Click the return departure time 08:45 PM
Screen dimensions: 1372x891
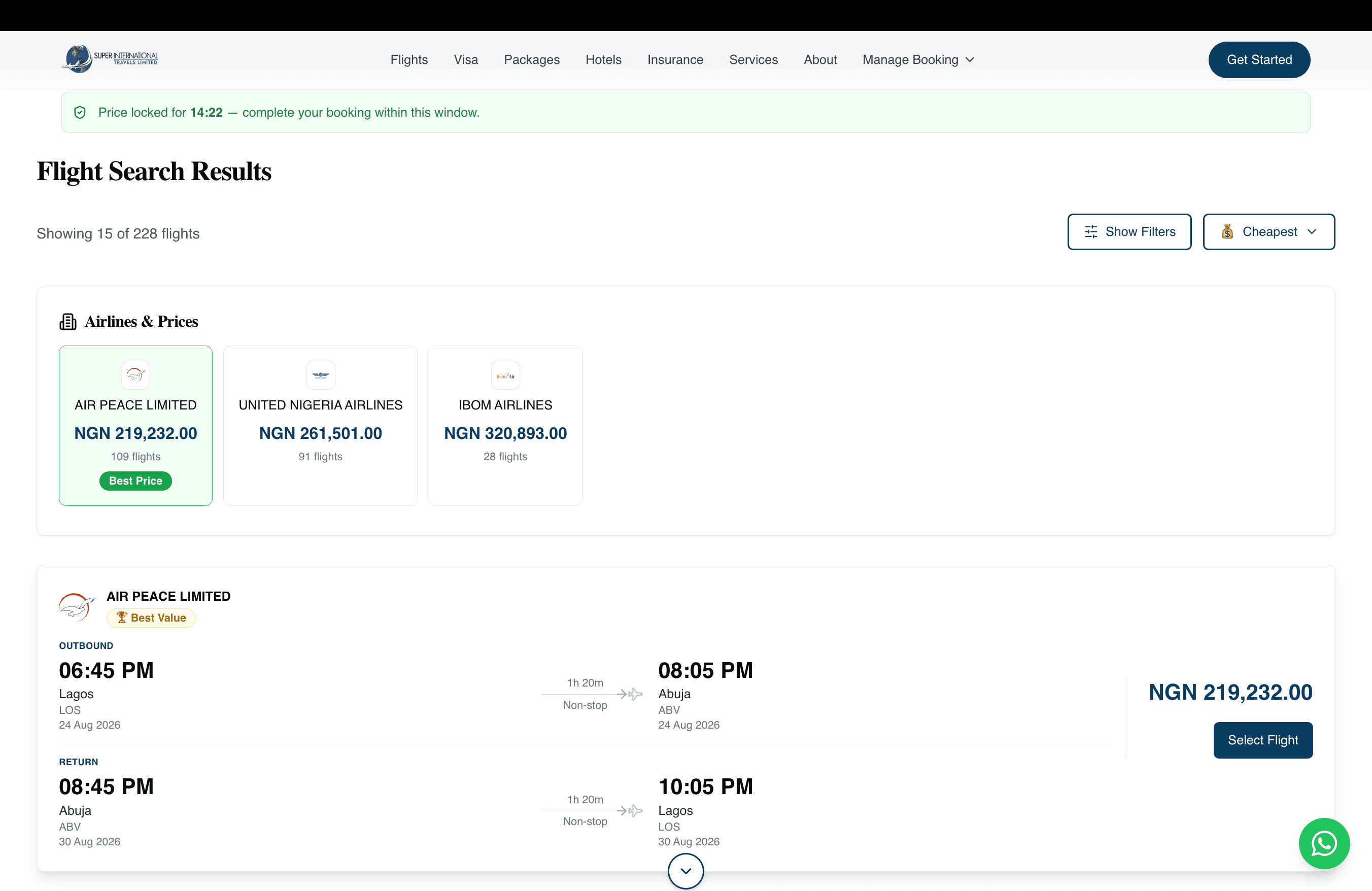pyautogui.click(x=106, y=786)
